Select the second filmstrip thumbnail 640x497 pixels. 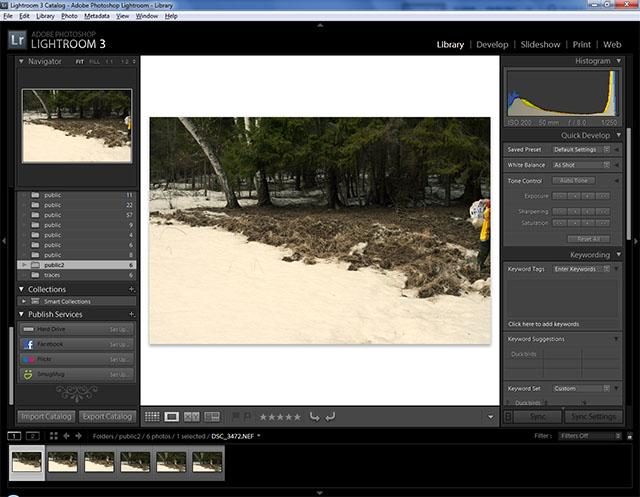pyautogui.click(x=62, y=462)
